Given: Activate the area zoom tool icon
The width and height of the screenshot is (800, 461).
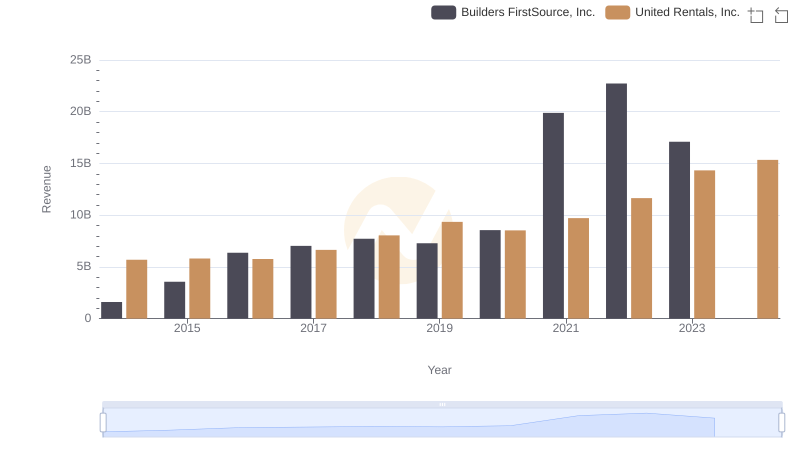Looking at the screenshot, I should point(755,14).
